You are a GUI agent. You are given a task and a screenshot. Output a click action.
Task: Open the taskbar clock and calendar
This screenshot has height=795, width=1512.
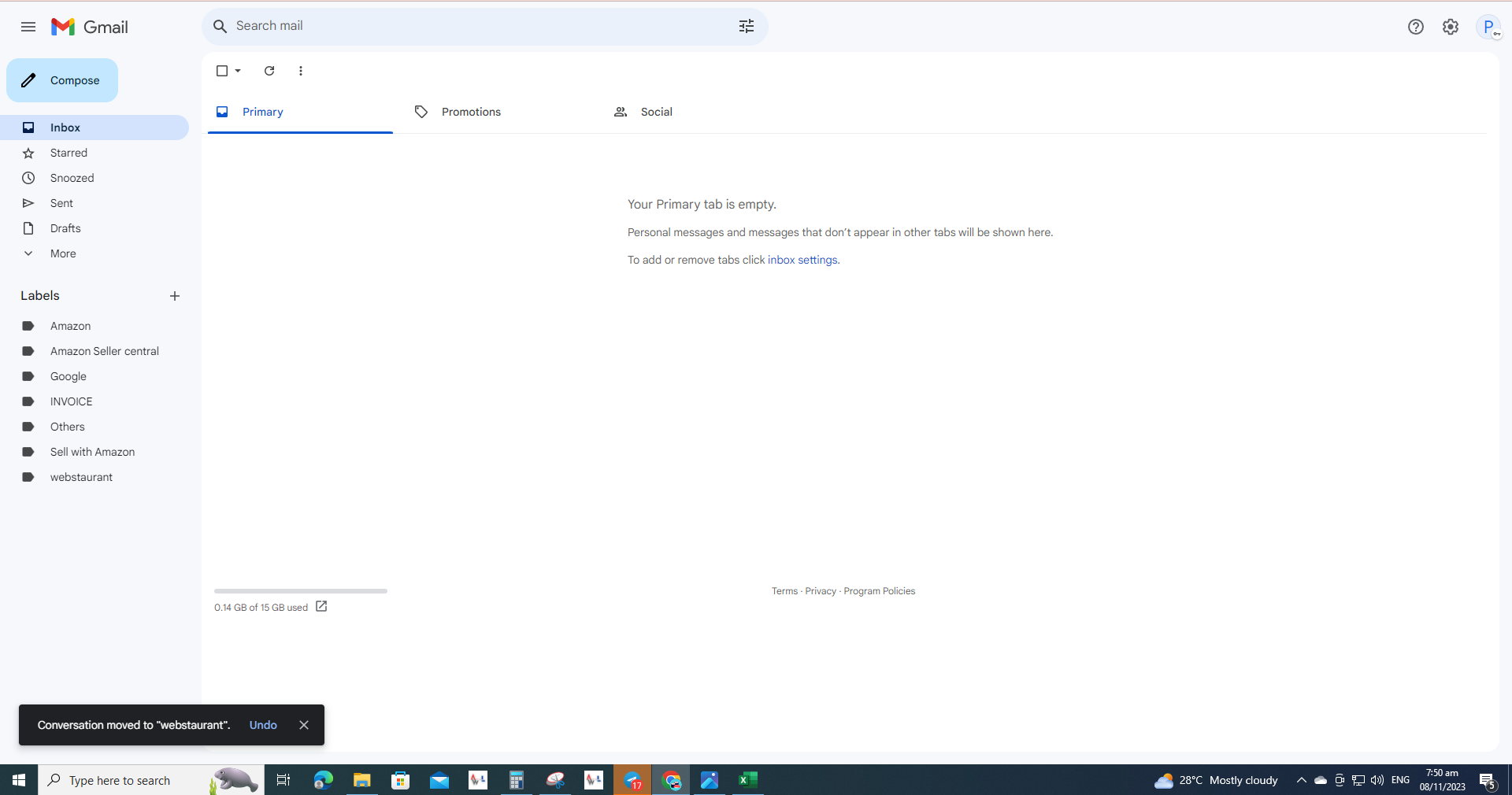(x=1443, y=780)
